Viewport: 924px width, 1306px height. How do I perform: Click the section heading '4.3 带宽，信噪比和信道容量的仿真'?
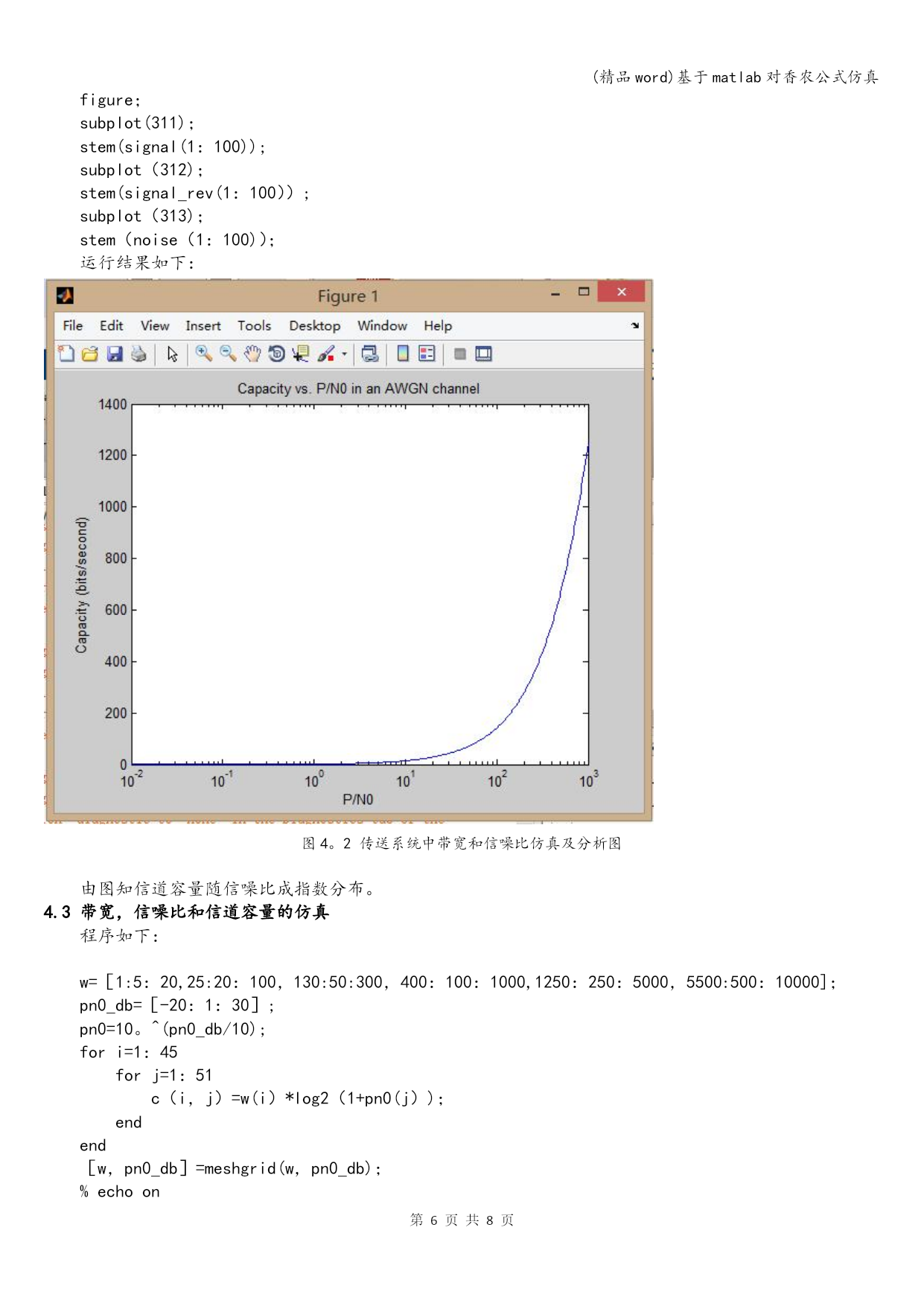coord(186,912)
